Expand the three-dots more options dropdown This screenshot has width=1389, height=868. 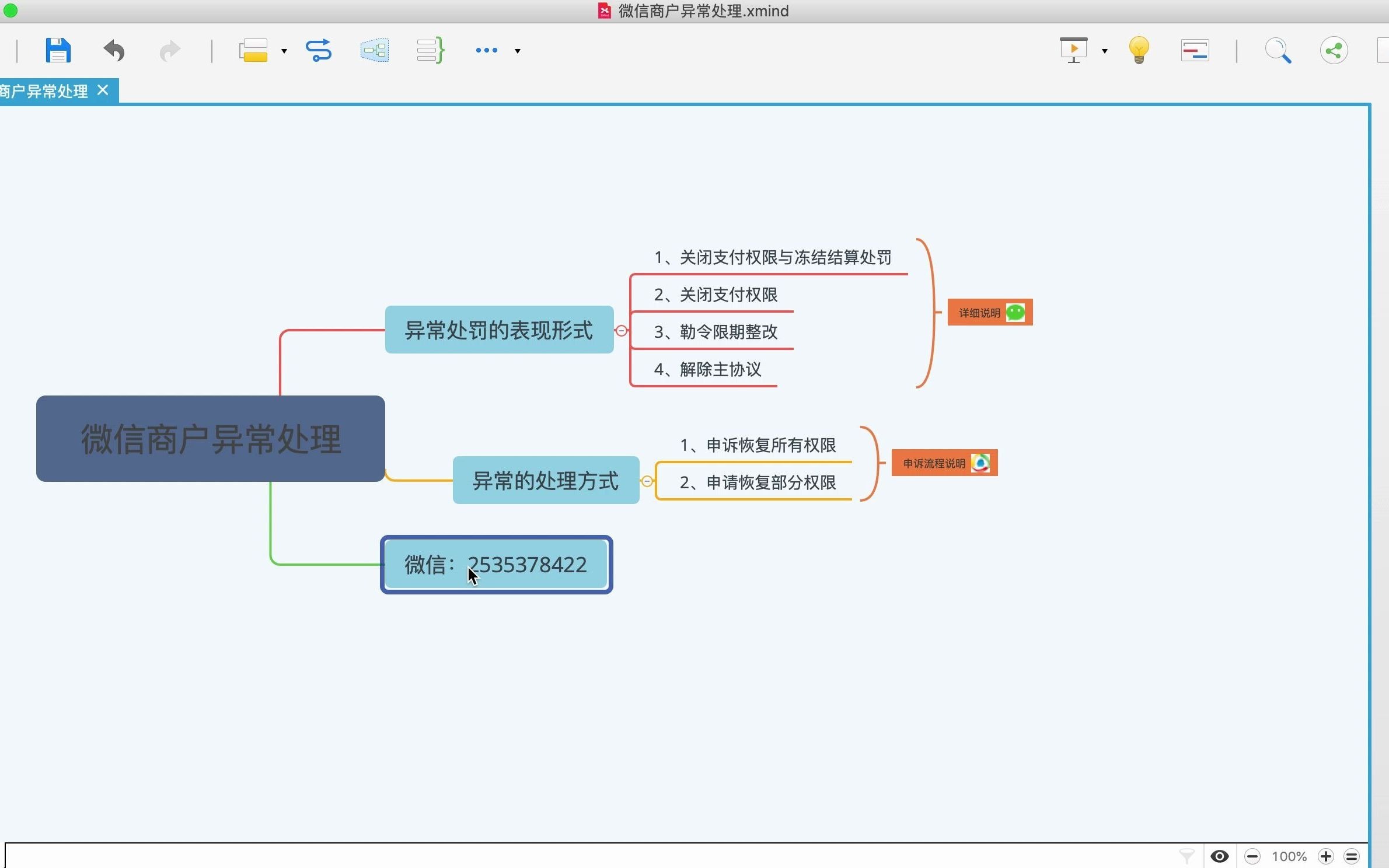517,51
